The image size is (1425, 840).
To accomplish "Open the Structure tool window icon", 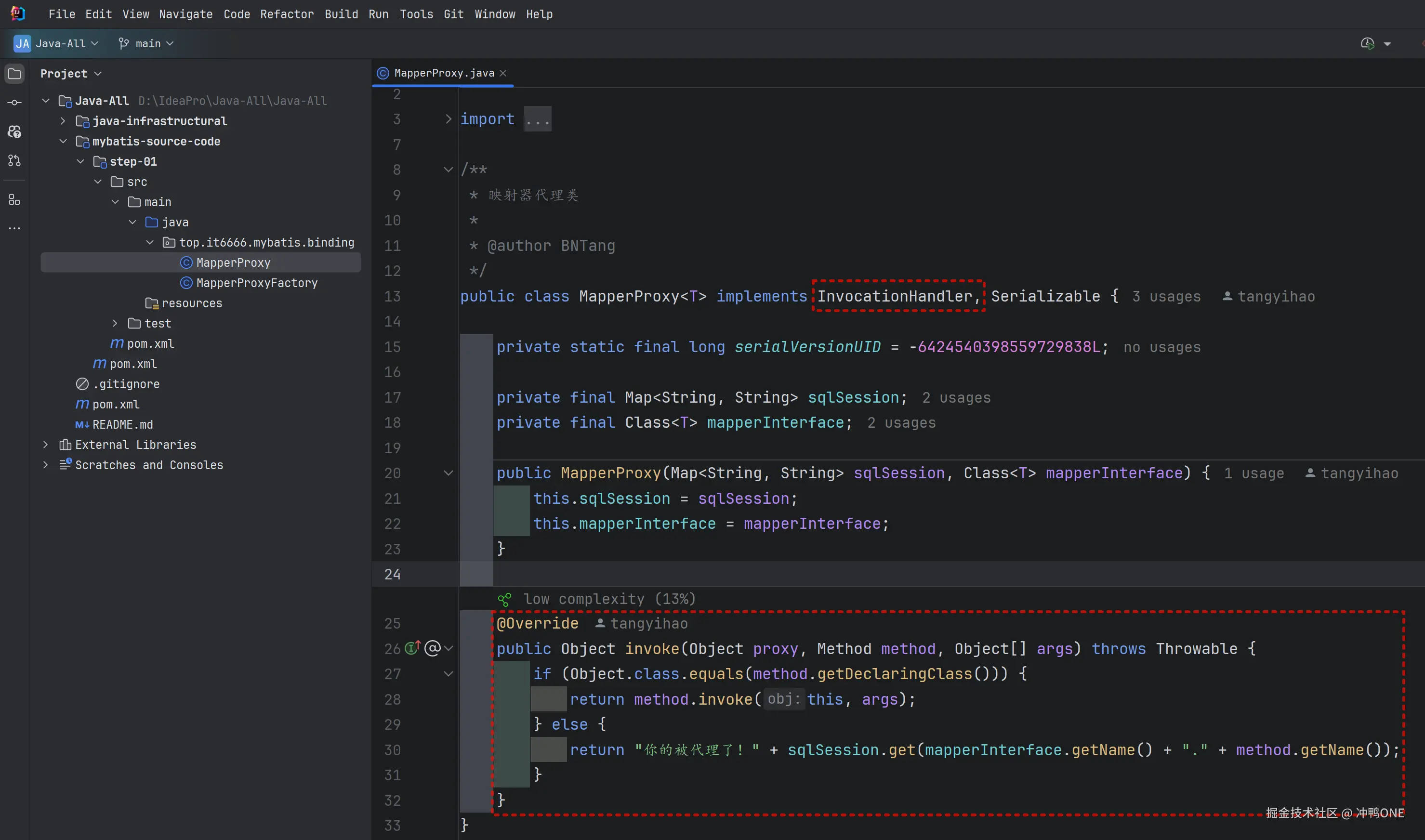I will (15, 200).
